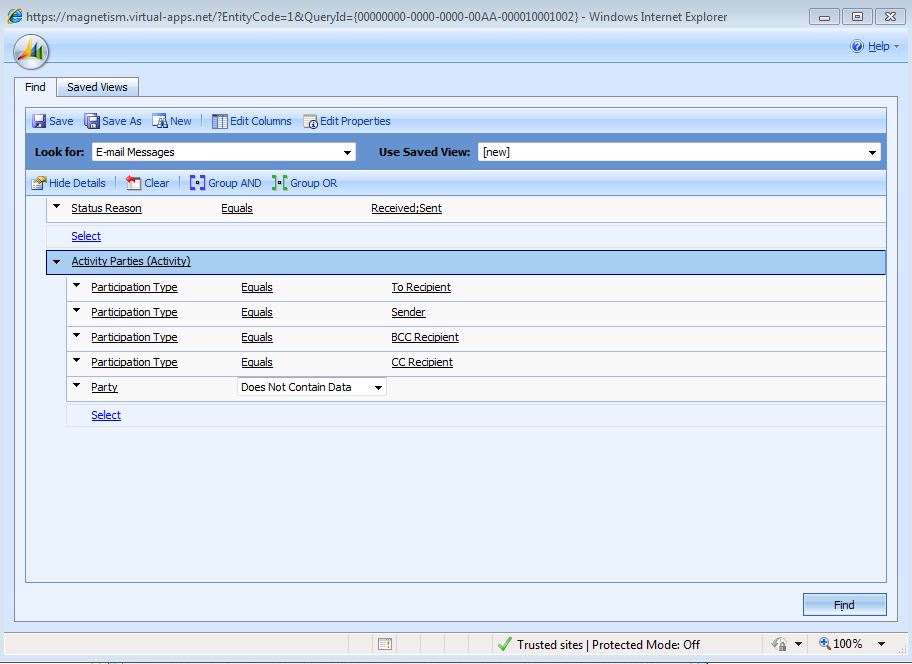This screenshot has width=912, height=664.
Task: Open Edit Properties from toolbar
Action: pyautogui.click(x=310, y=121)
